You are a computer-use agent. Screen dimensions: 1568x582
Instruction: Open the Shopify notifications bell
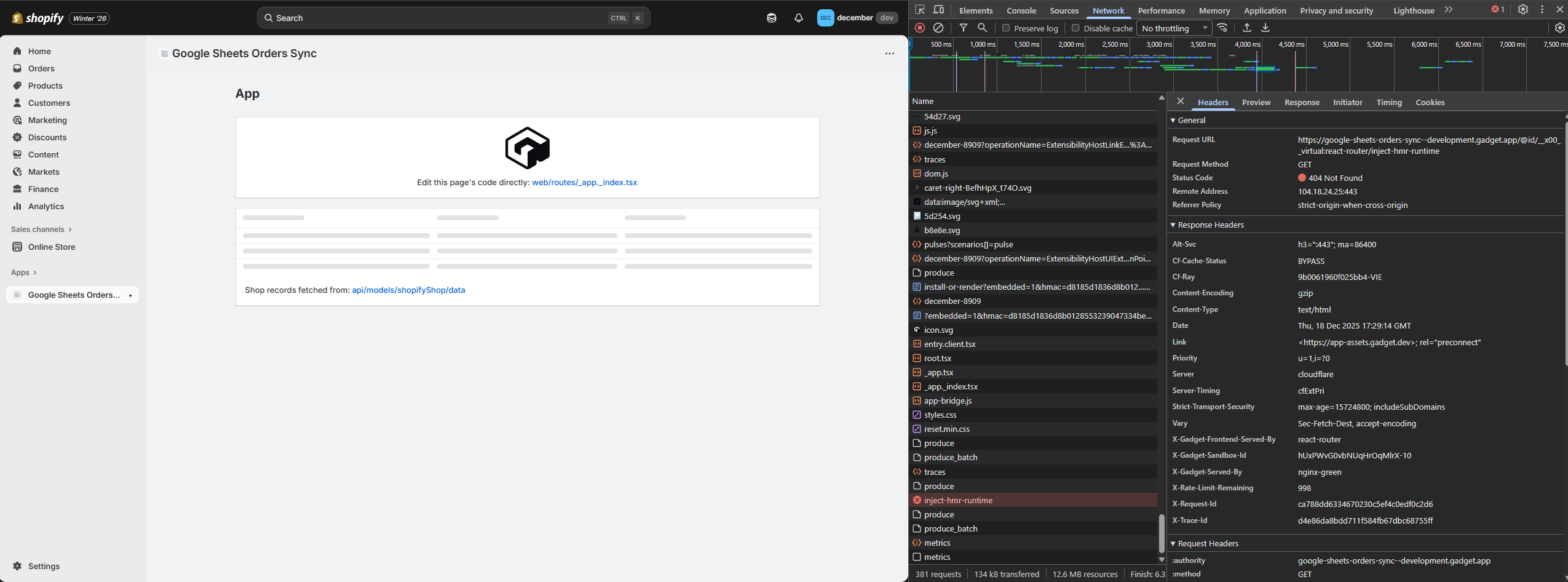point(798,18)
